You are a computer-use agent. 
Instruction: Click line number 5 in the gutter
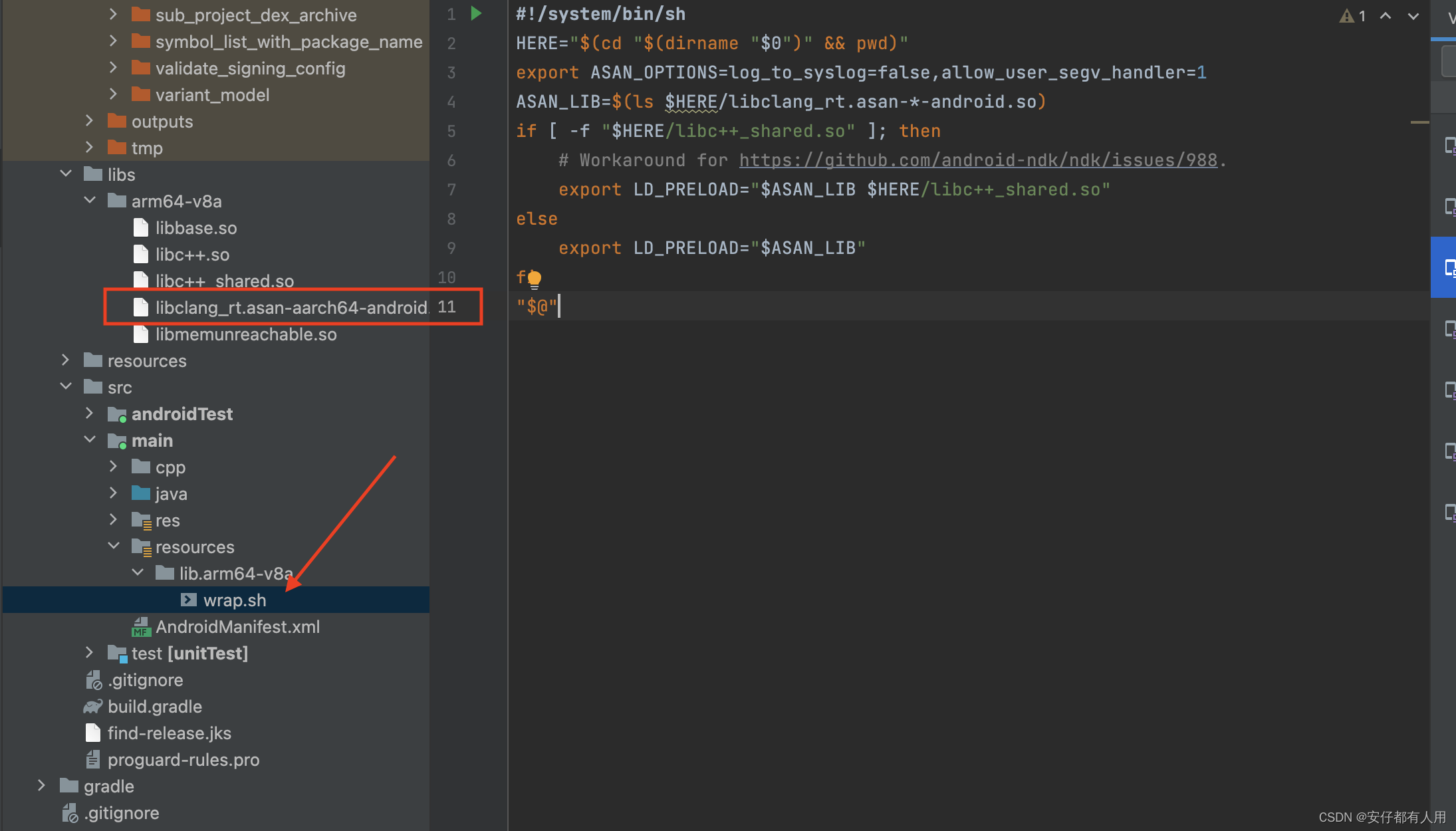point(451,131)
